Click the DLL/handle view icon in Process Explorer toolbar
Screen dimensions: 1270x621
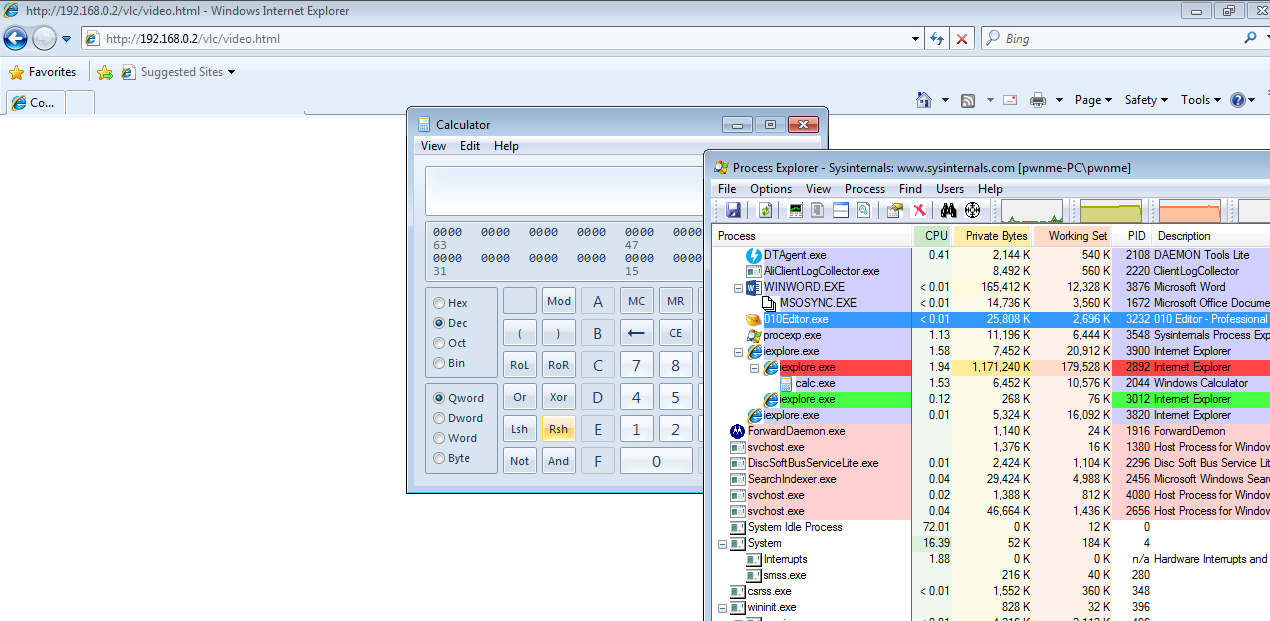click(x=863, y=210)
